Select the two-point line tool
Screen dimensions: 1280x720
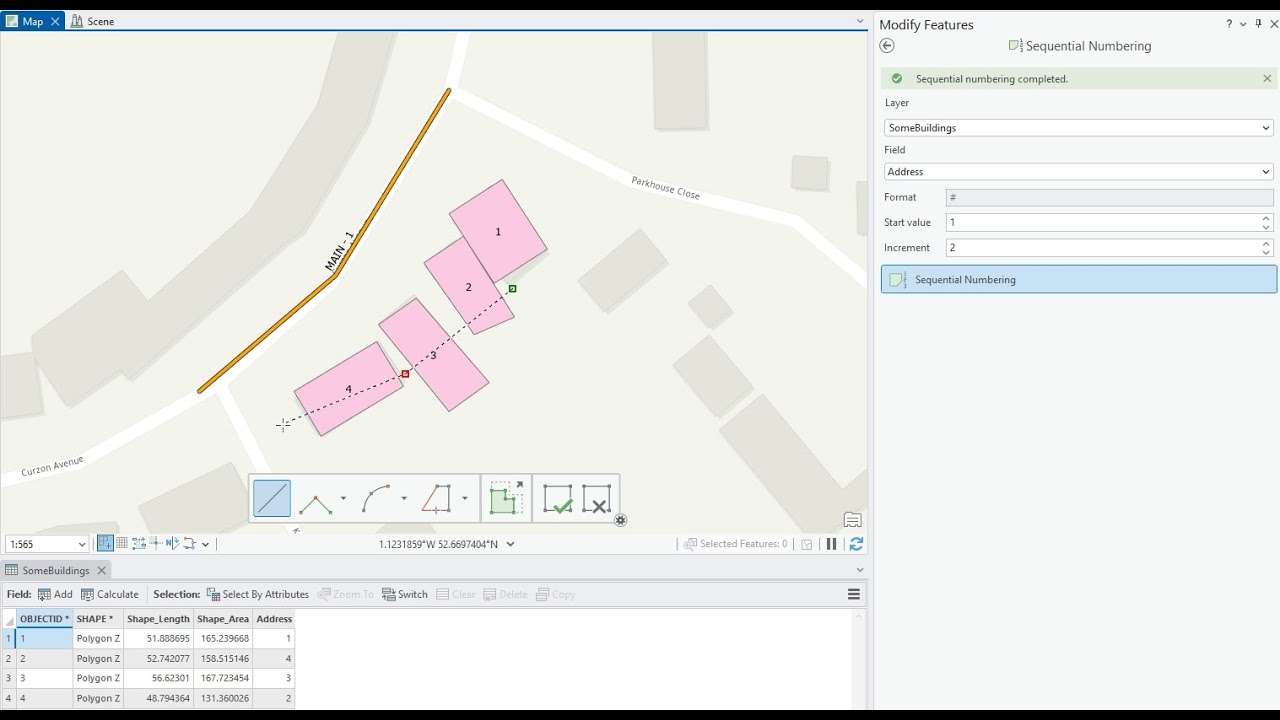(x=316, y=498)
